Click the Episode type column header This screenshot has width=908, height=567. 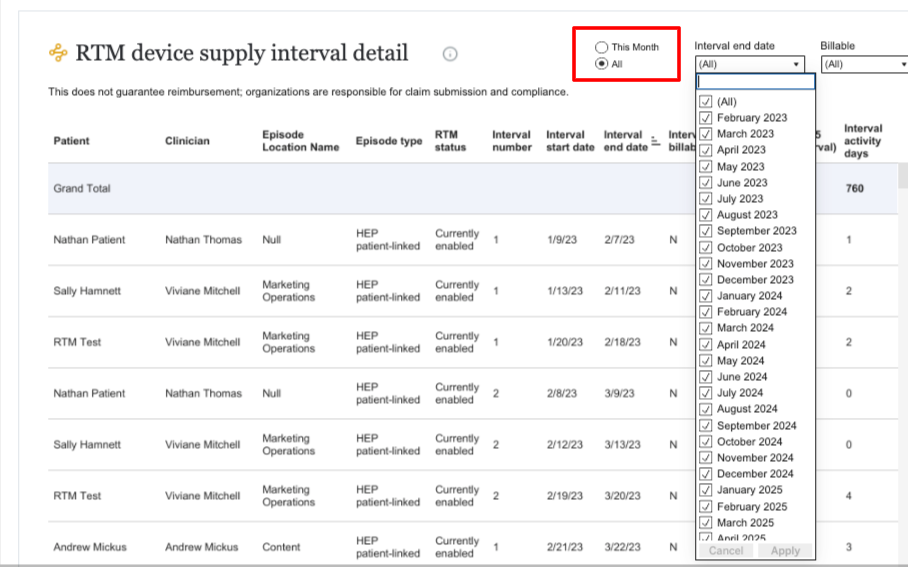click(389, 141)
